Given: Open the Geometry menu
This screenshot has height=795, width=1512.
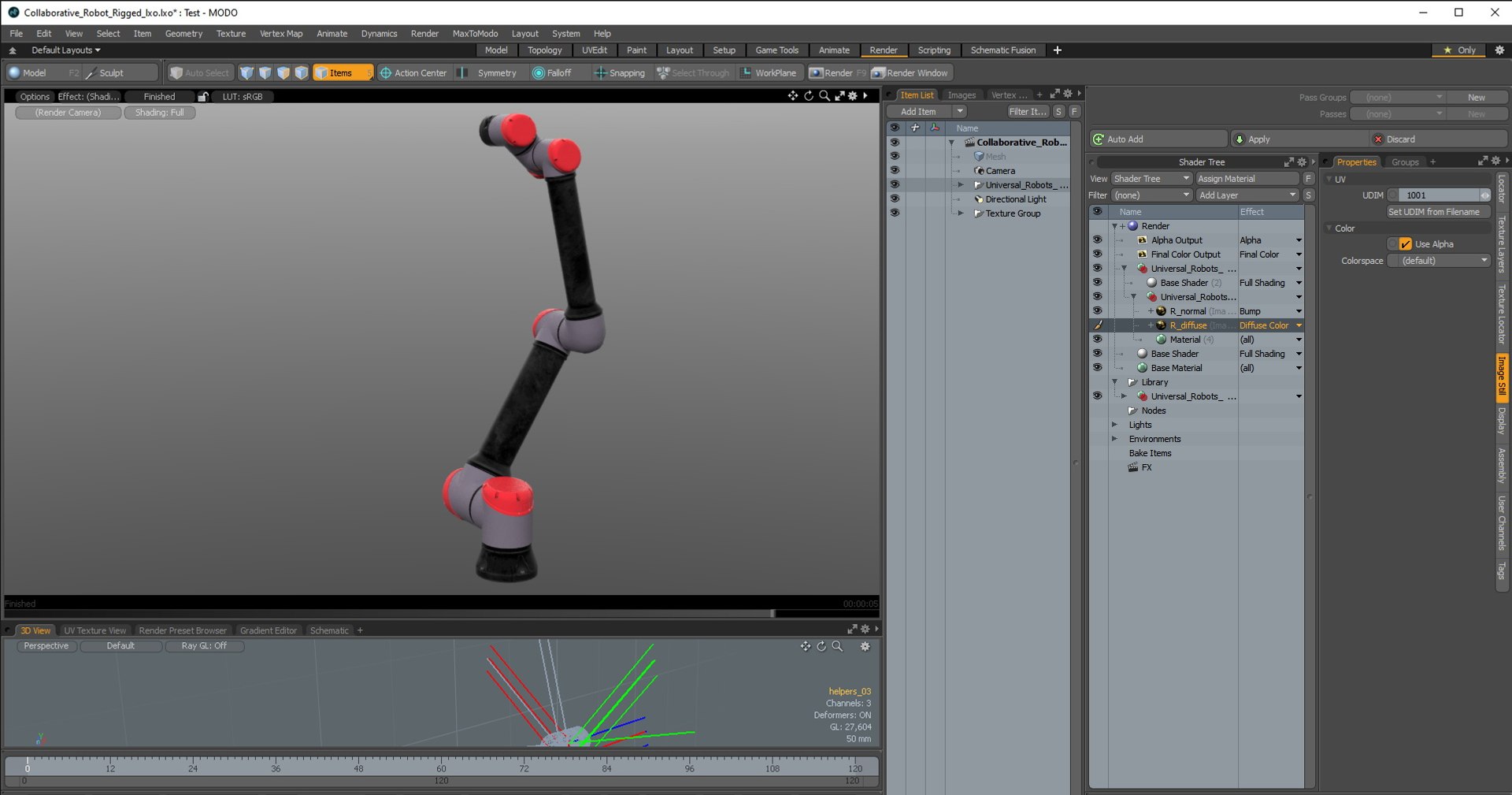Looking at the screenshot, I should [183, 33].
